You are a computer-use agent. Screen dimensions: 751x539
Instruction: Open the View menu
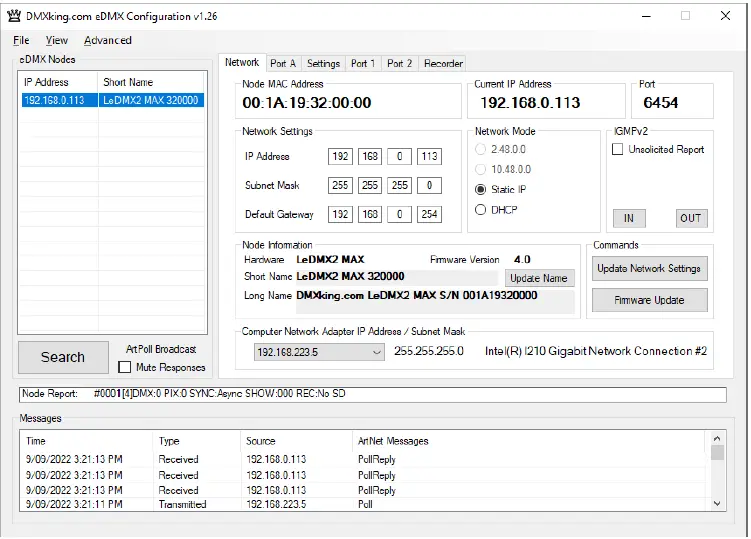(57, 40)
